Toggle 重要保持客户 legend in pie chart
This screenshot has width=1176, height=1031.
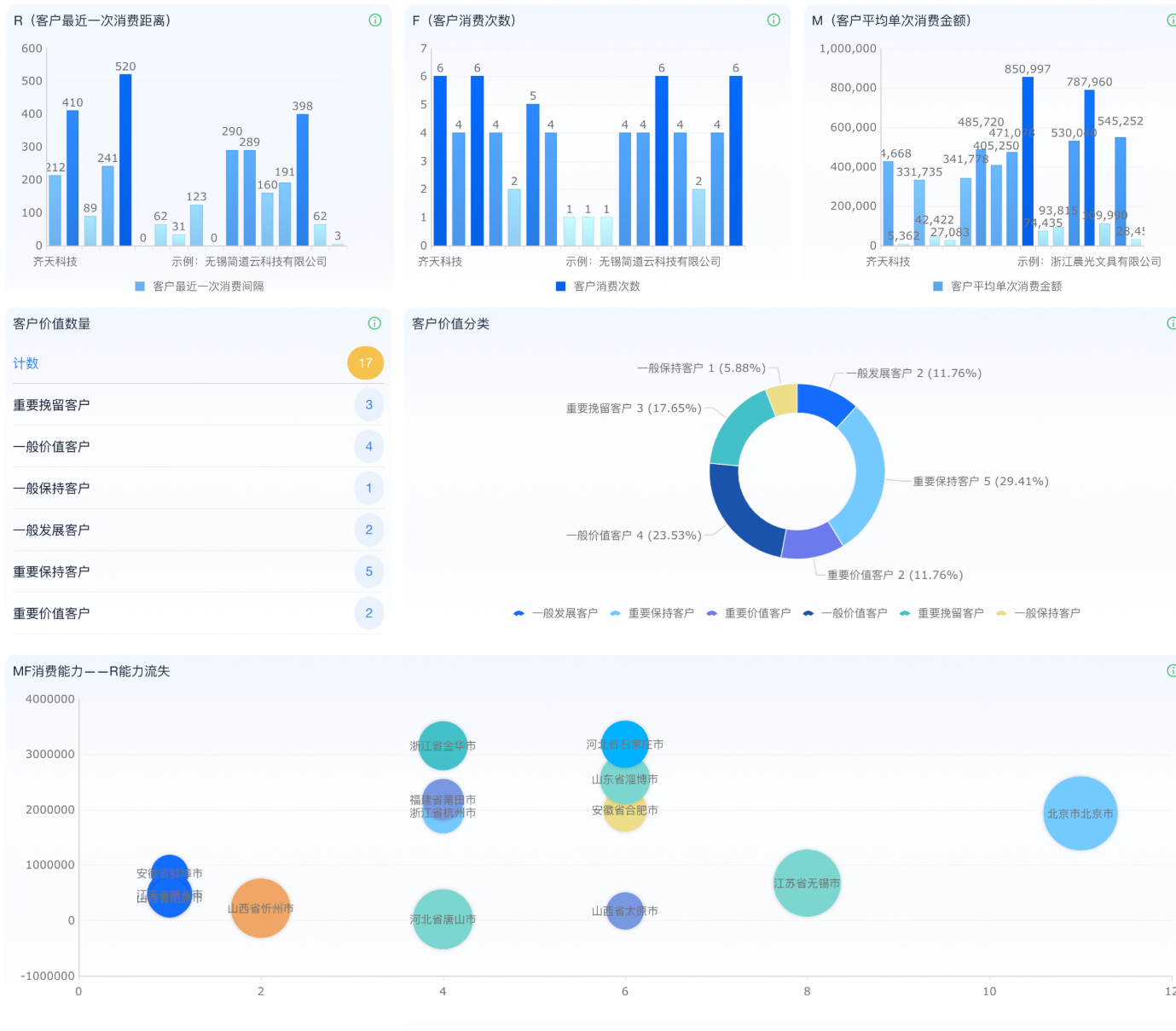(x=652, y=613)
